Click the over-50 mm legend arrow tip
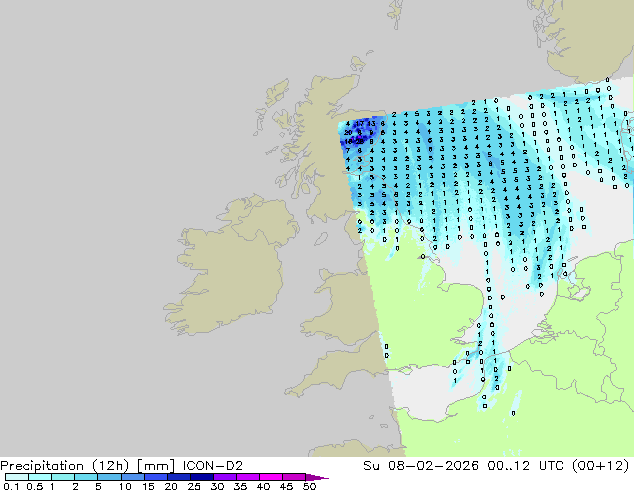 tap(317, 477)
